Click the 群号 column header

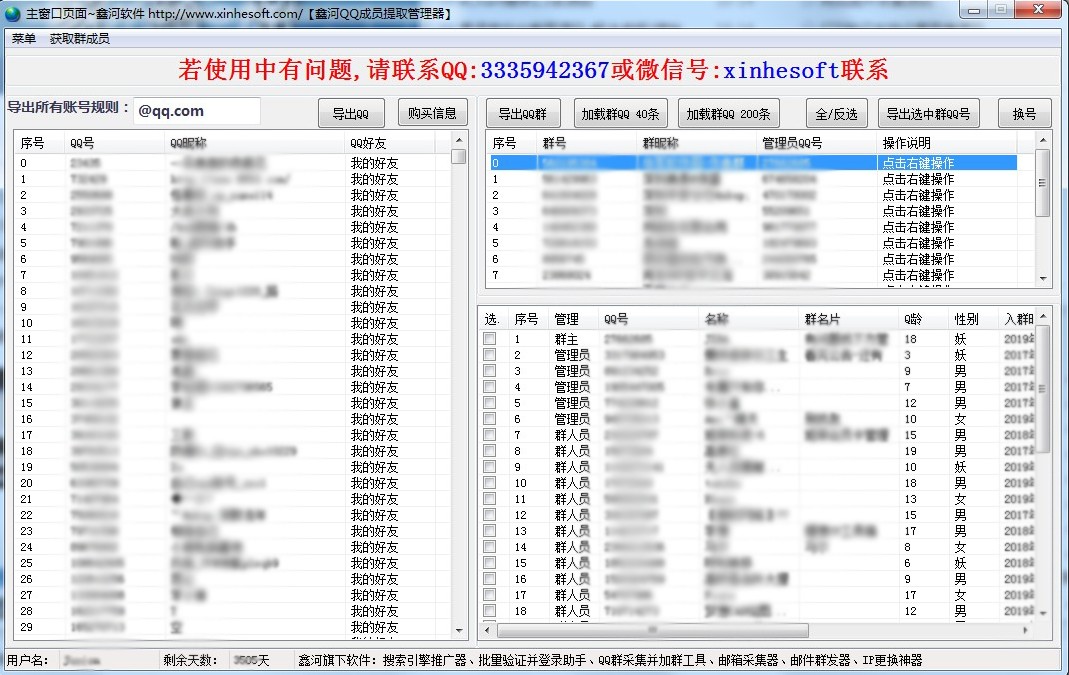click(x=587, y=143)
